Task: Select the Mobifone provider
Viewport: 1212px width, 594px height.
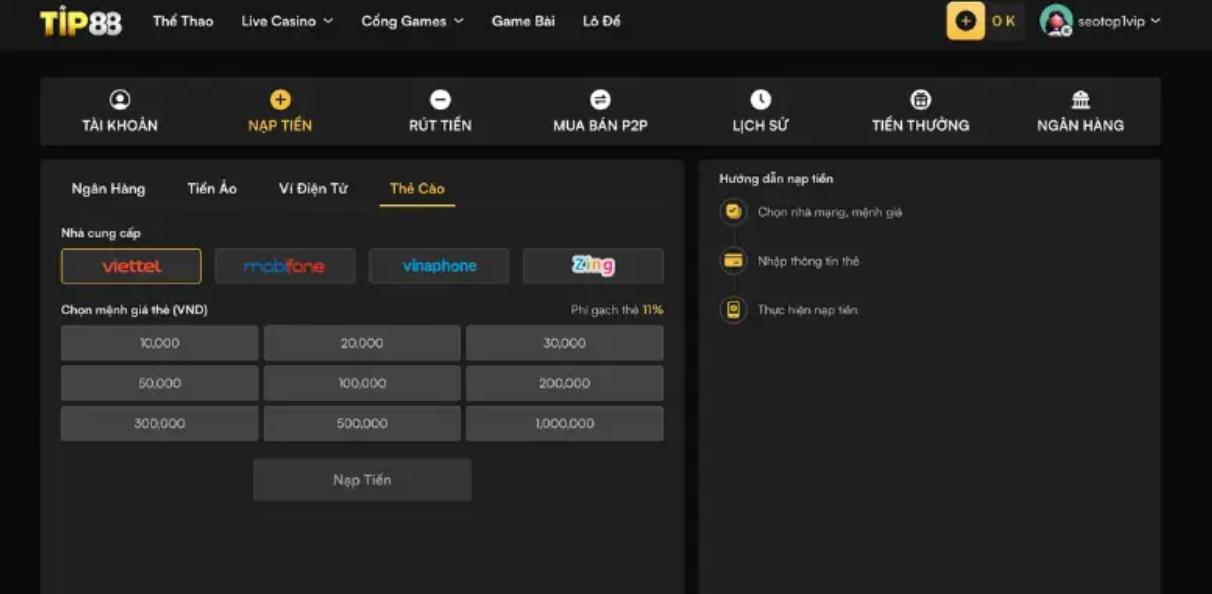Action: tap(285, 266)
